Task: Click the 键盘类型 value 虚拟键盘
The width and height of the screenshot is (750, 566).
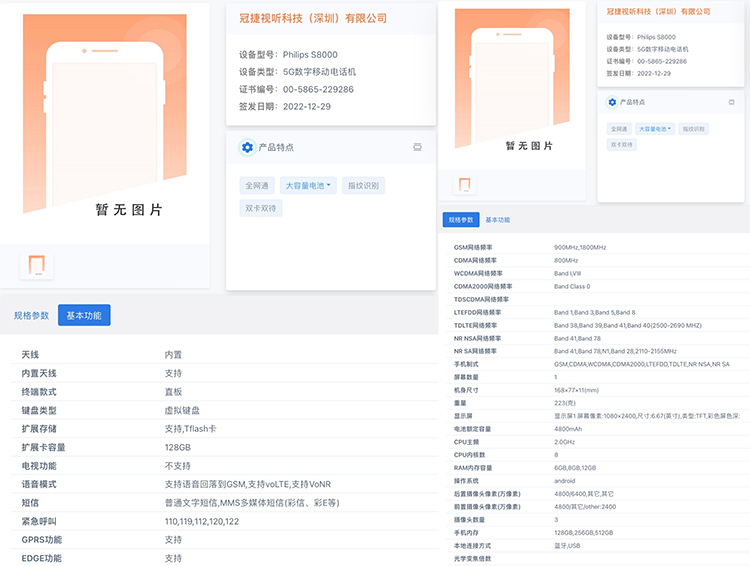Action: point(182,411)
